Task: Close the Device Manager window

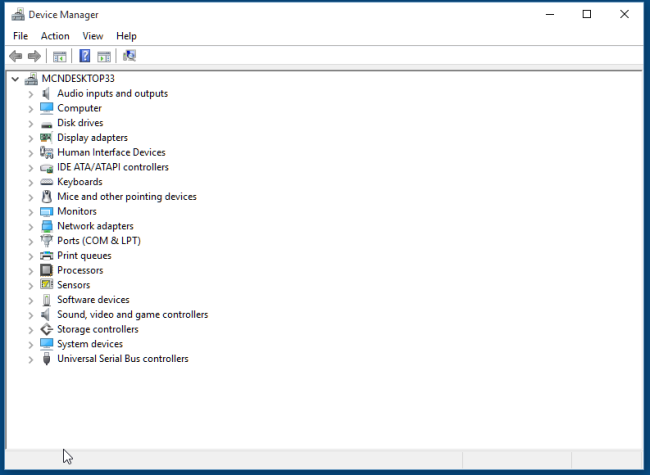Action: click(x=624, y=15)
